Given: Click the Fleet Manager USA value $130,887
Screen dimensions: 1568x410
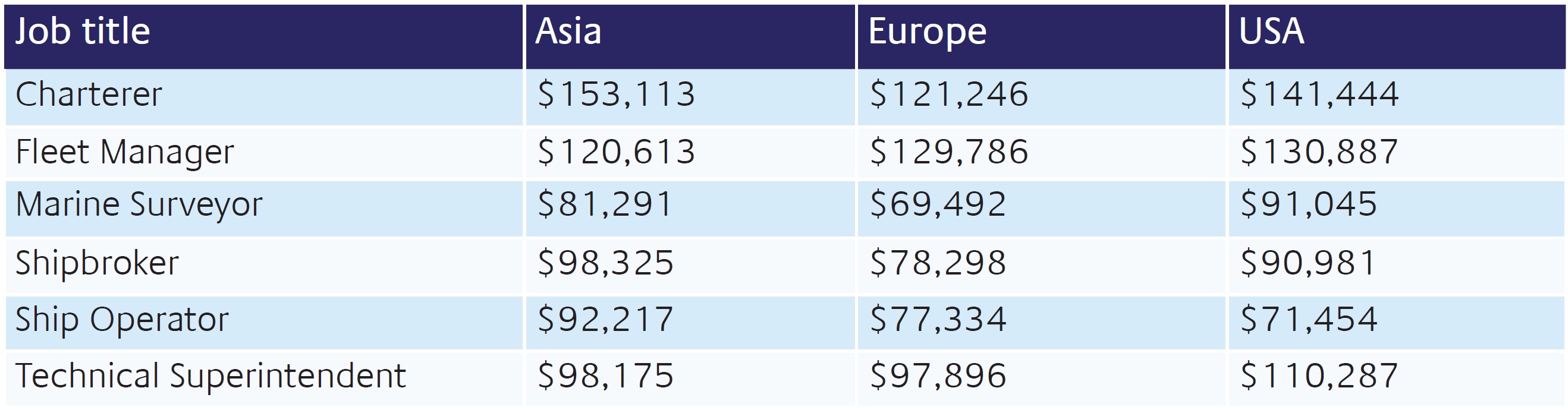Looking at the screenshot, I should point(1319,152).
